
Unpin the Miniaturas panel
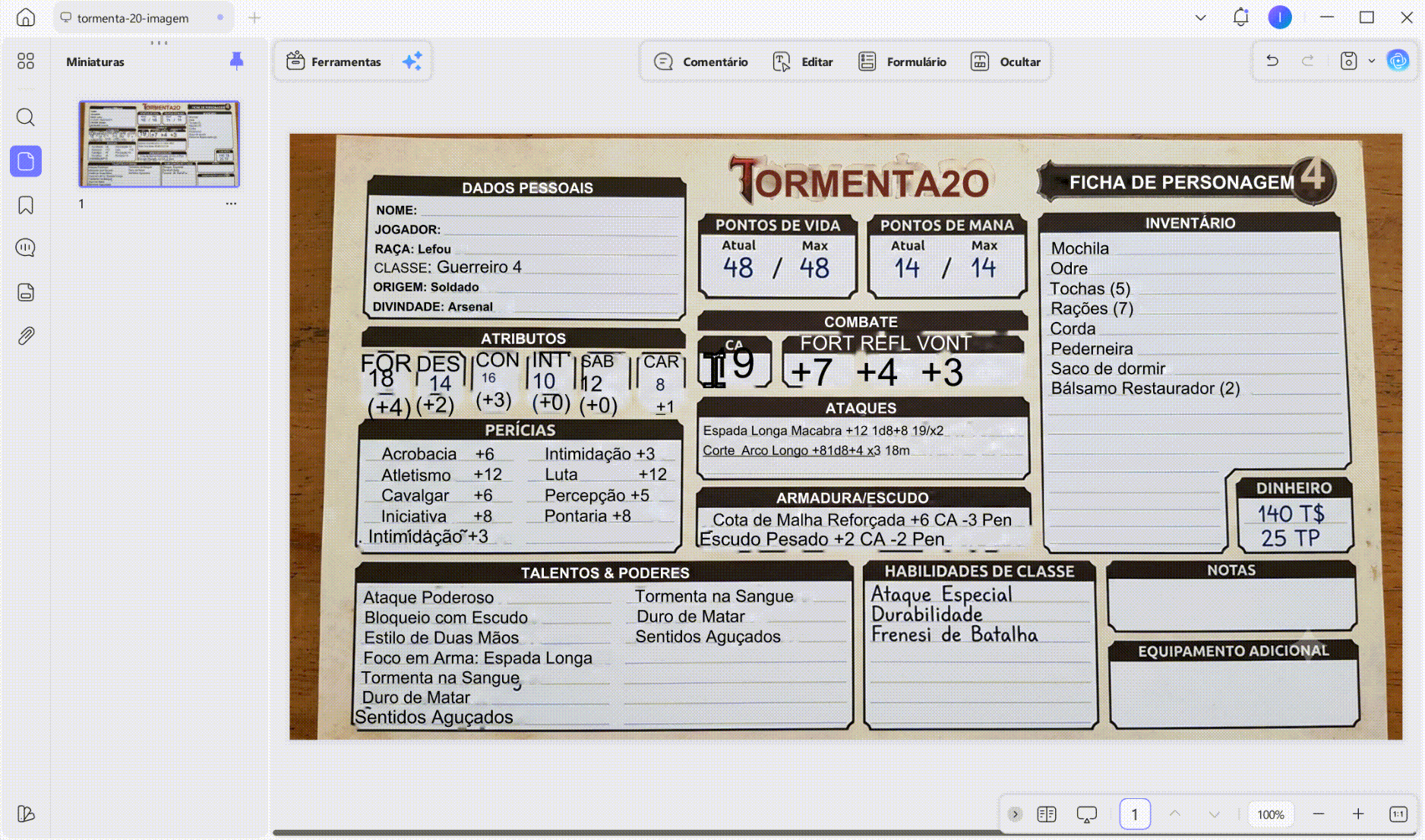point(236,61)
